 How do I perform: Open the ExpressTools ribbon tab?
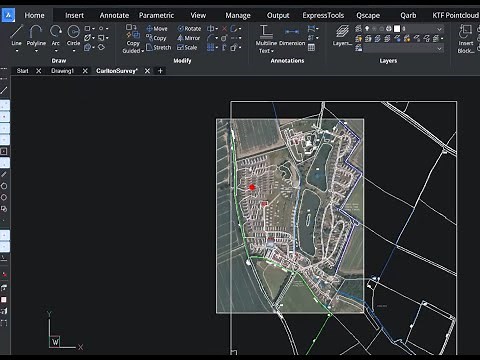pyautogui.click(x=323, y=15)
